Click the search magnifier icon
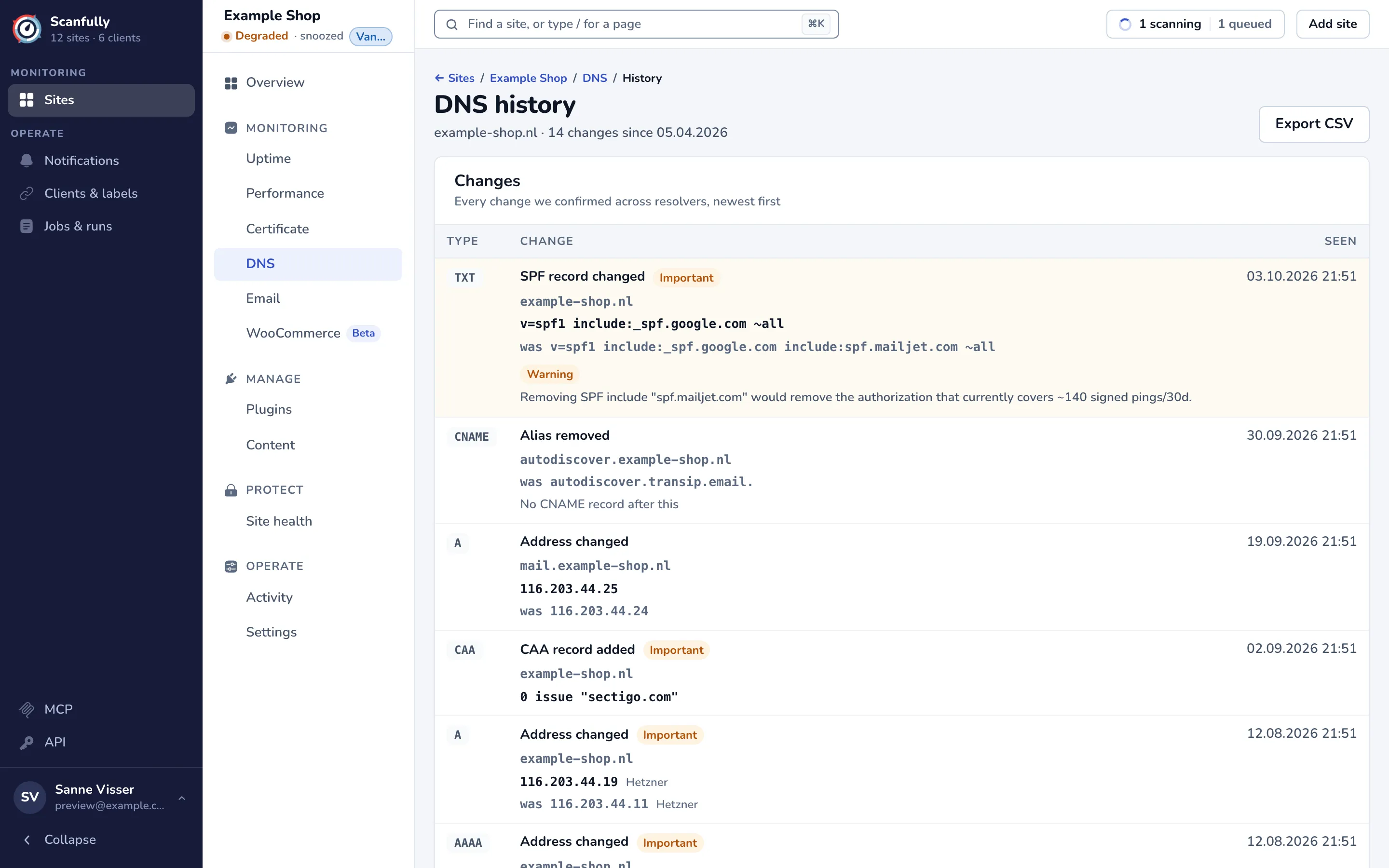1389x868 pixels. (452, 24)
